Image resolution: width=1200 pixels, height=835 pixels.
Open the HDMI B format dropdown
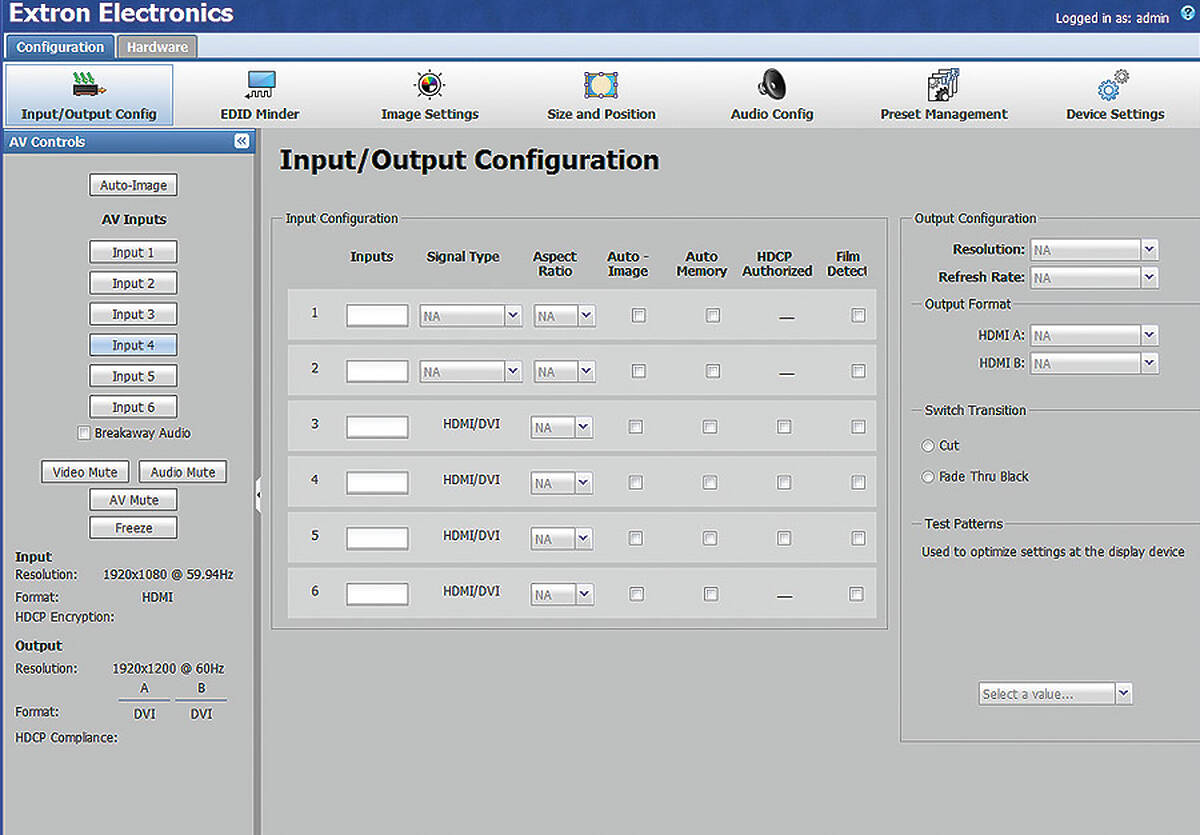(1094, 364)
